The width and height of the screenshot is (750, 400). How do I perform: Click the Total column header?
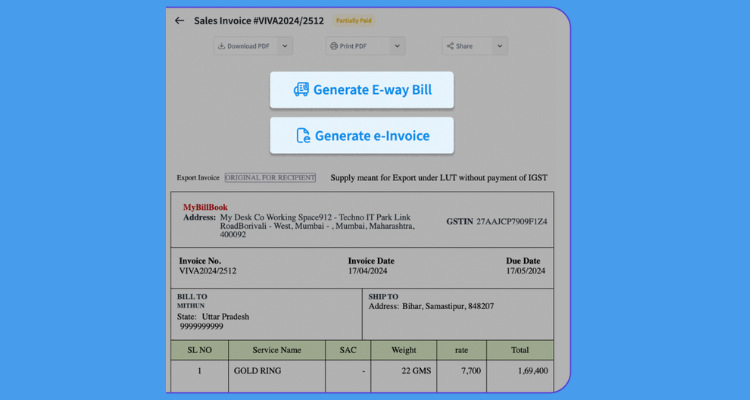click(520, 350)
